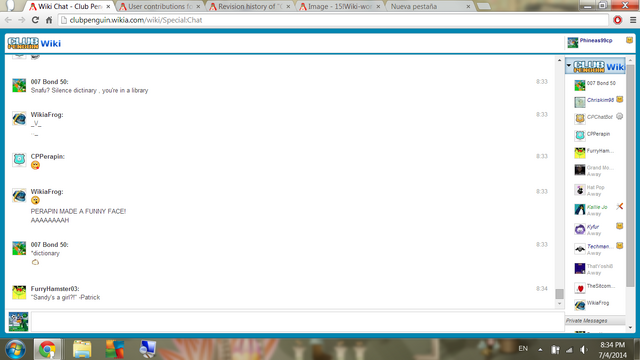
Task: Click the red Opera-style extension icon
Action: point(618,20)
